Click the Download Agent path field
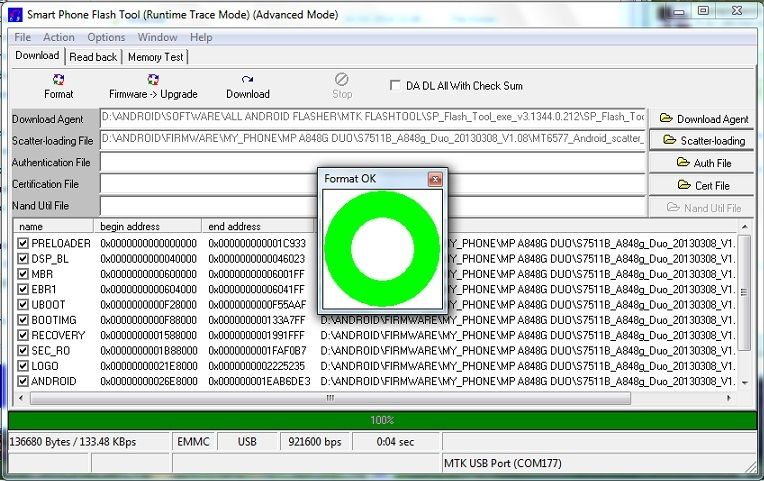 (373, 117)
